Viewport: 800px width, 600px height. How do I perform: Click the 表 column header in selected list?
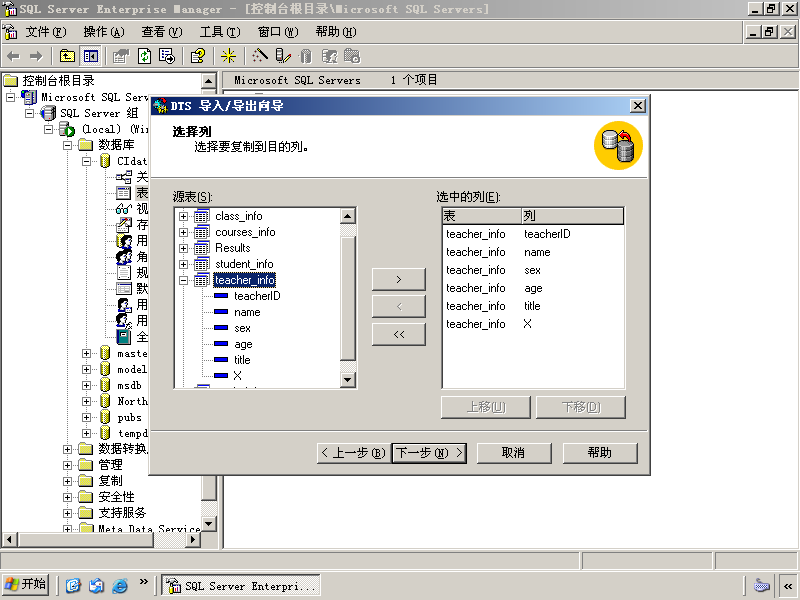pos(482,216)
